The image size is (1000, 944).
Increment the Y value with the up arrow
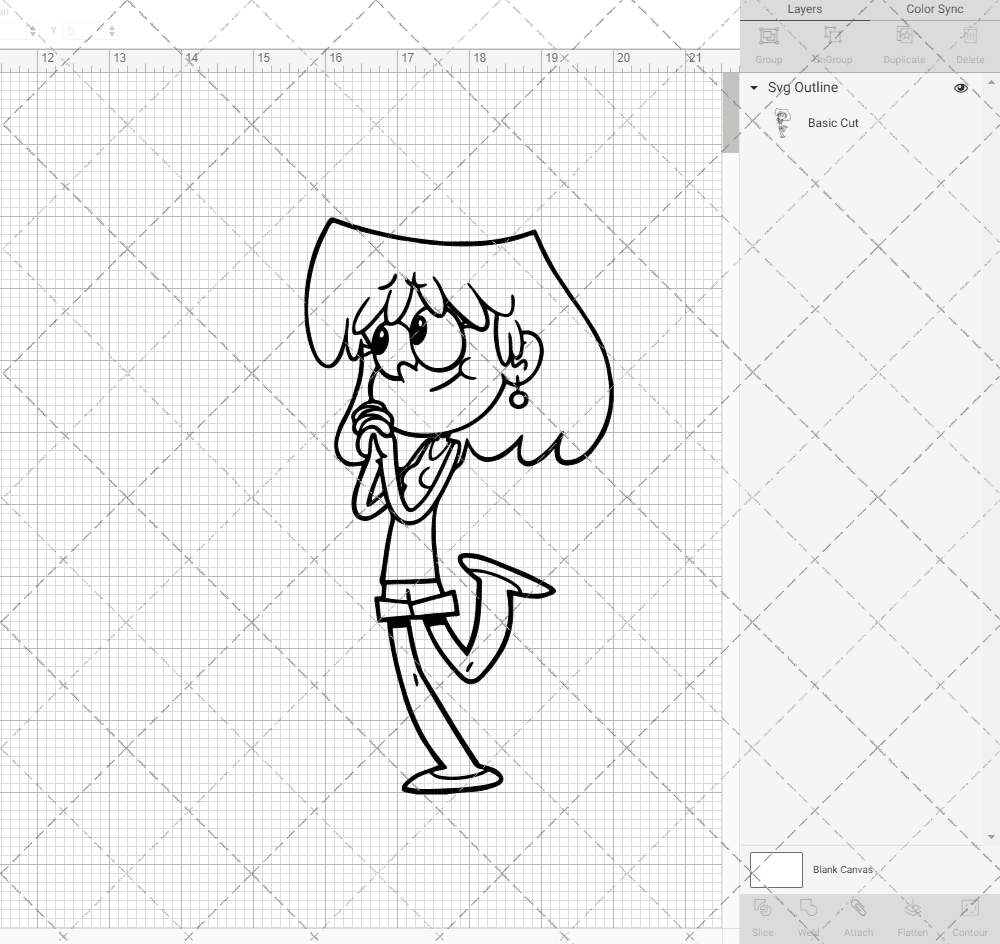[114, 26]
